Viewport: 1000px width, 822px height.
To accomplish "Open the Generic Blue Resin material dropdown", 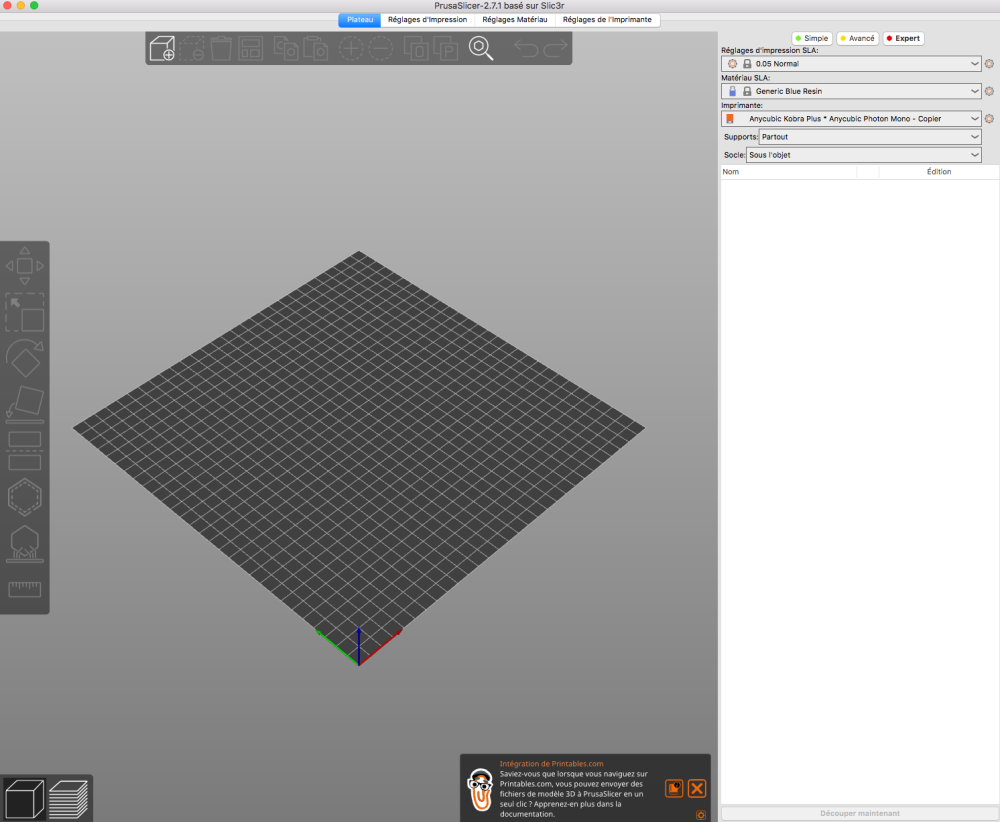I will pos(851,91).
